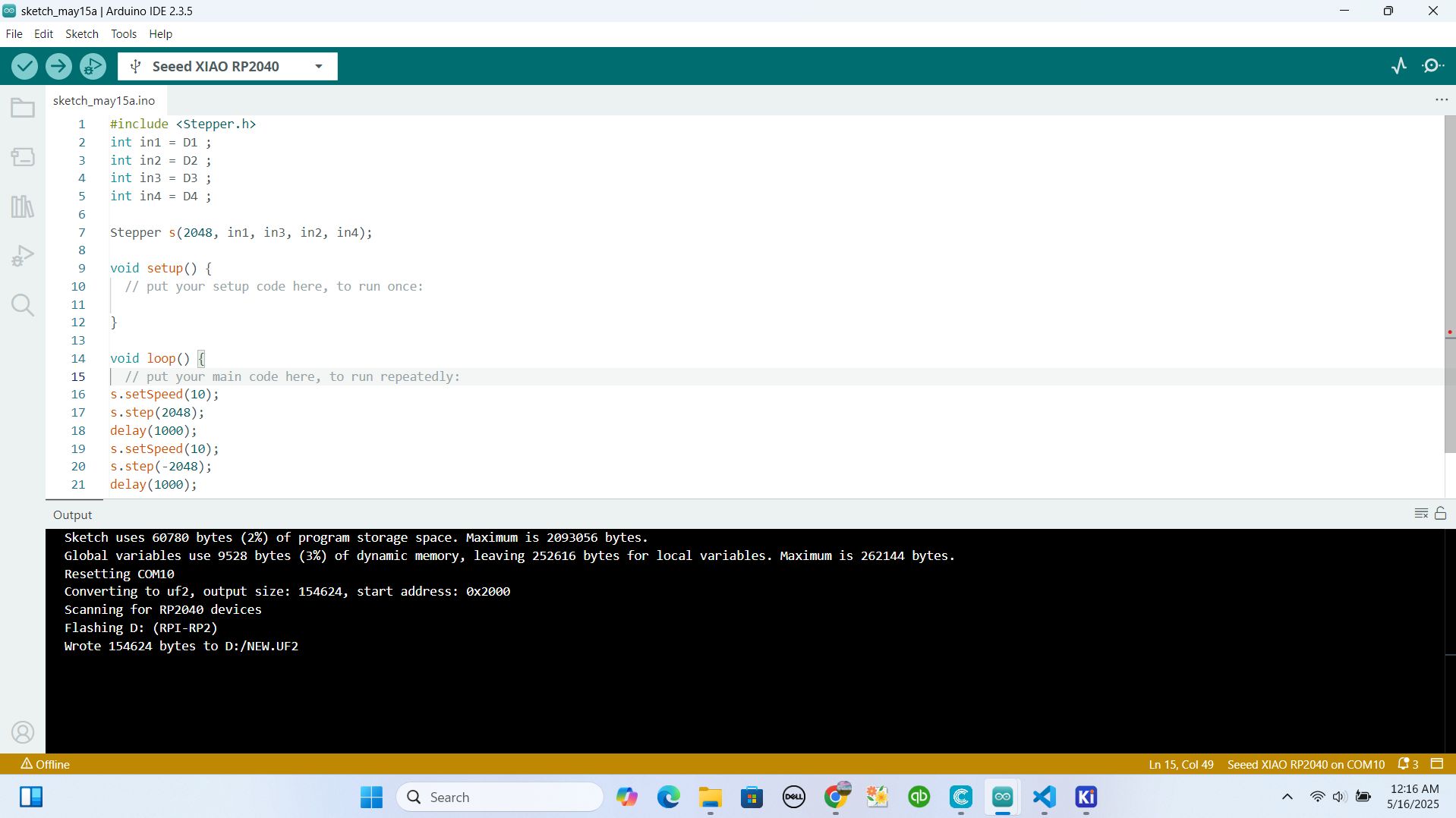Screen dimensions: 1456x818
Task: Toggle word wrap in Output panel
Action: tap(1421, 514)
